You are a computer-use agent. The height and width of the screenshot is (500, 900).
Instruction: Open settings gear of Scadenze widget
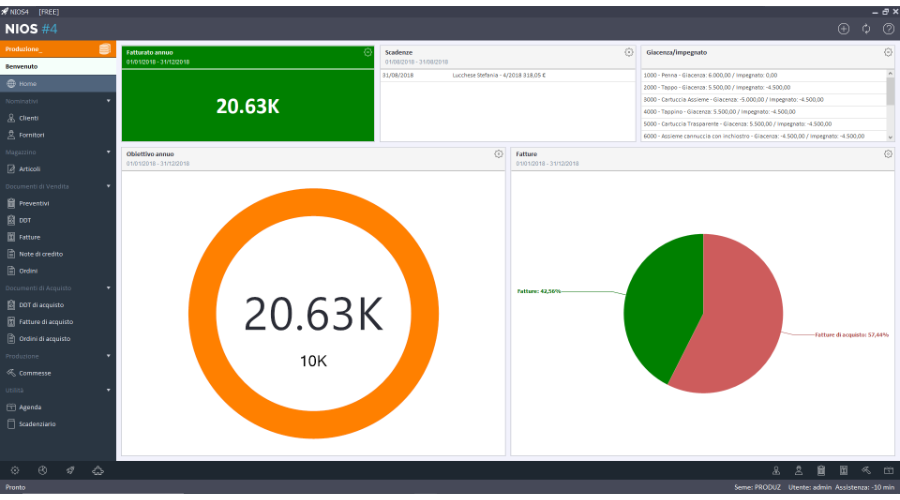coord(629,52)
